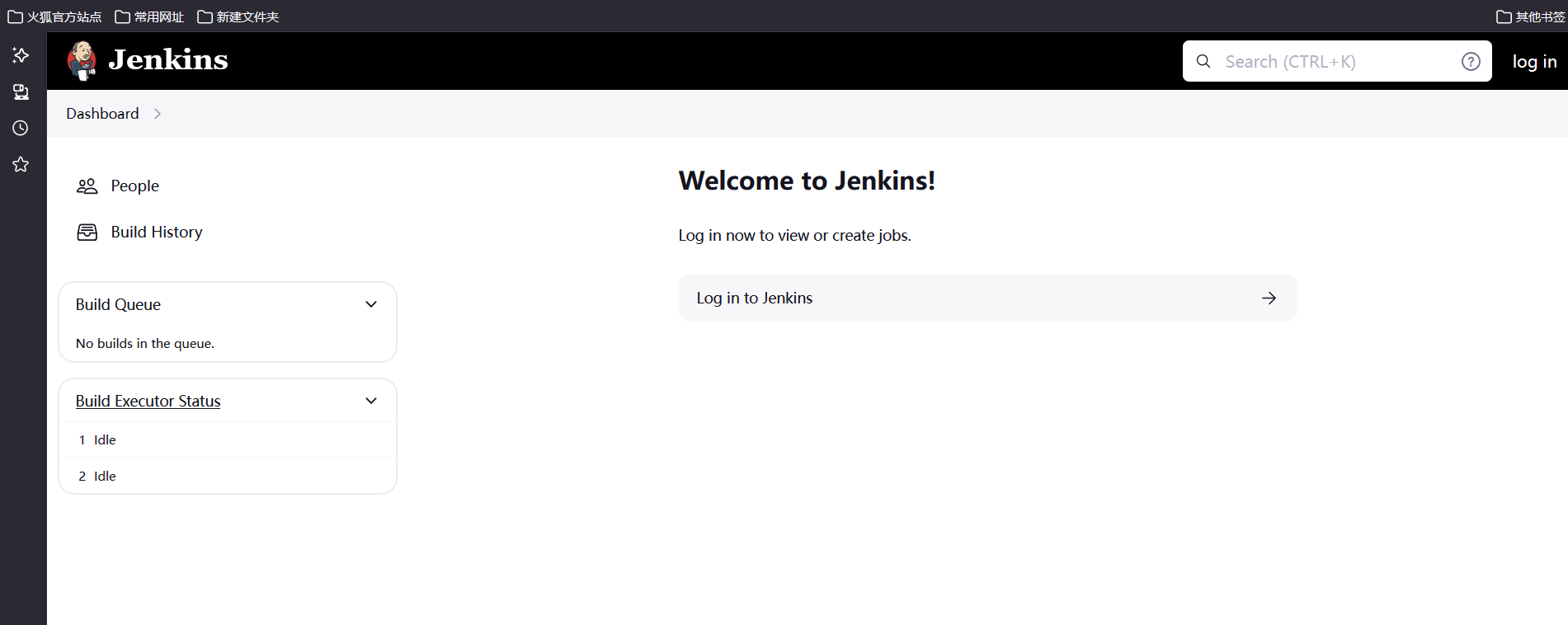Click the People icon in side panel
Image resolution: width=1568 pixels, height=625 pixels.
[87, 186]
